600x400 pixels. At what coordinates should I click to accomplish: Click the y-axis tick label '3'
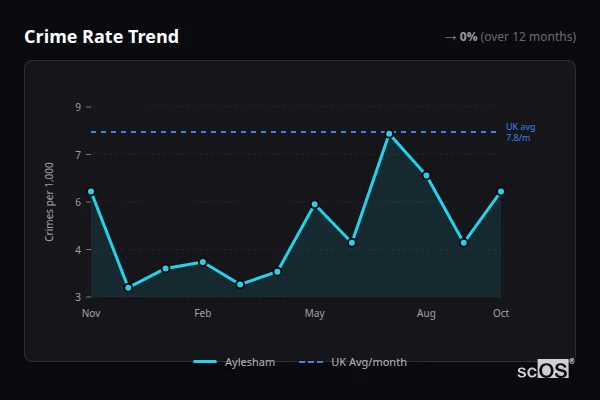[78, 297]
